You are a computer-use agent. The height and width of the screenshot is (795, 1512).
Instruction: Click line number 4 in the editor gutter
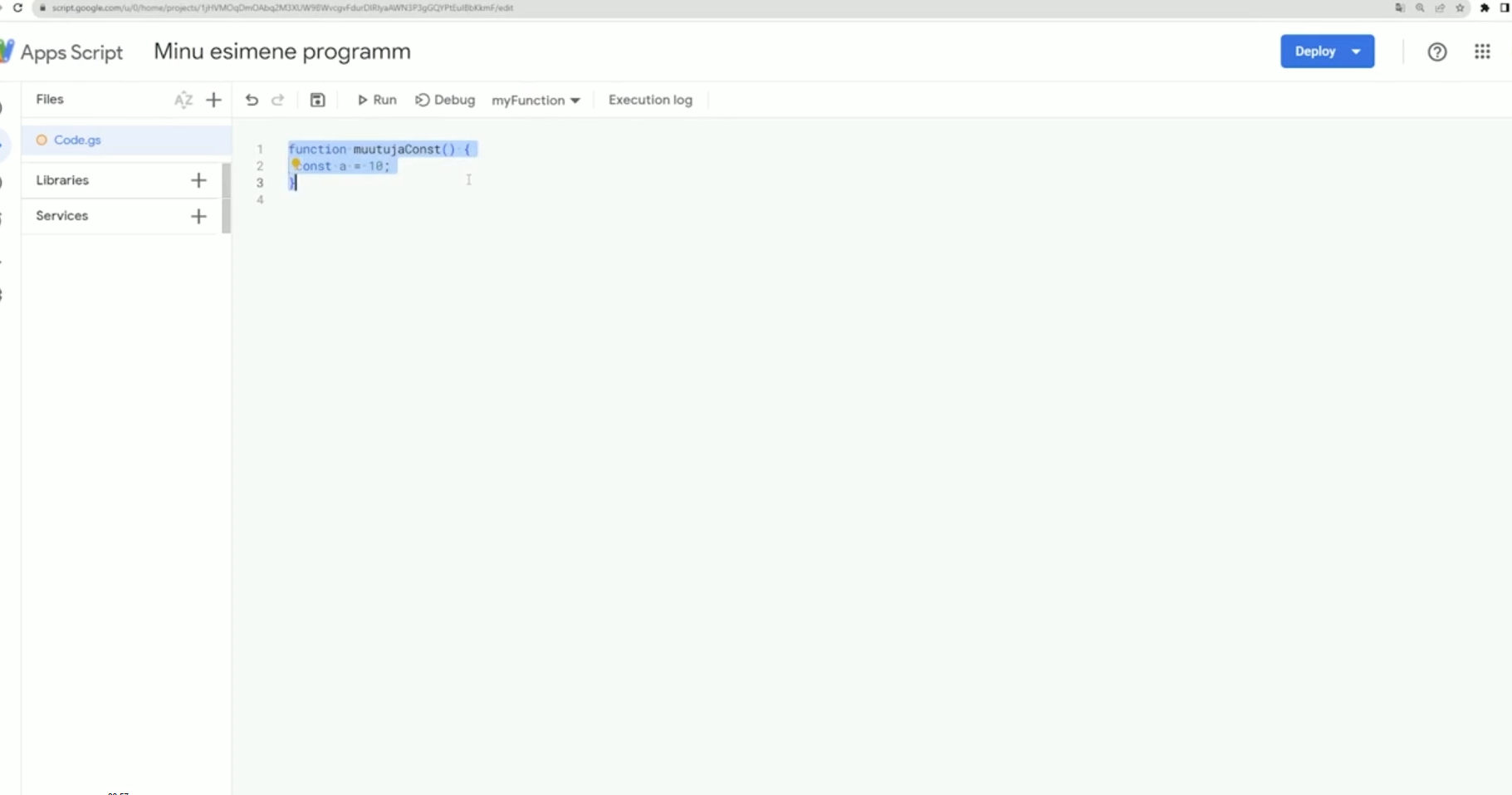pos(260,200)
